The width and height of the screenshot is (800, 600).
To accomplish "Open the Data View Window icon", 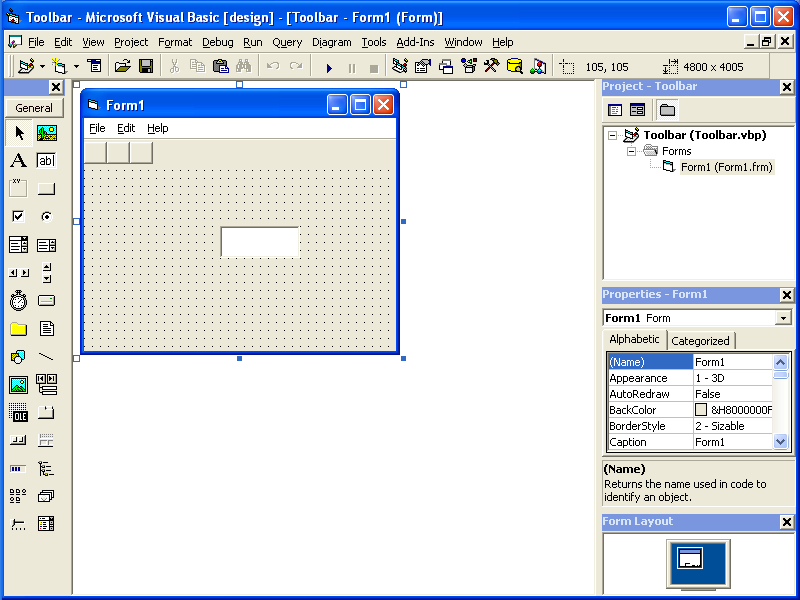I will click(x=515, y=66).
